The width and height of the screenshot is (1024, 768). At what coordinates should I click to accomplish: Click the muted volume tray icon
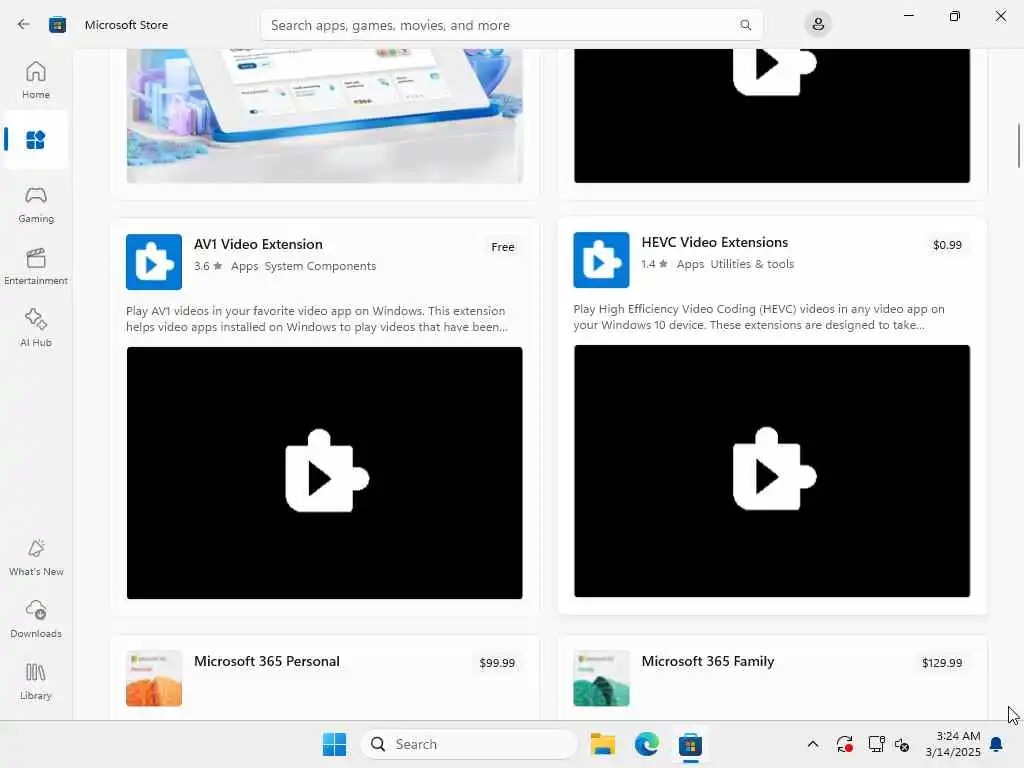902,744
